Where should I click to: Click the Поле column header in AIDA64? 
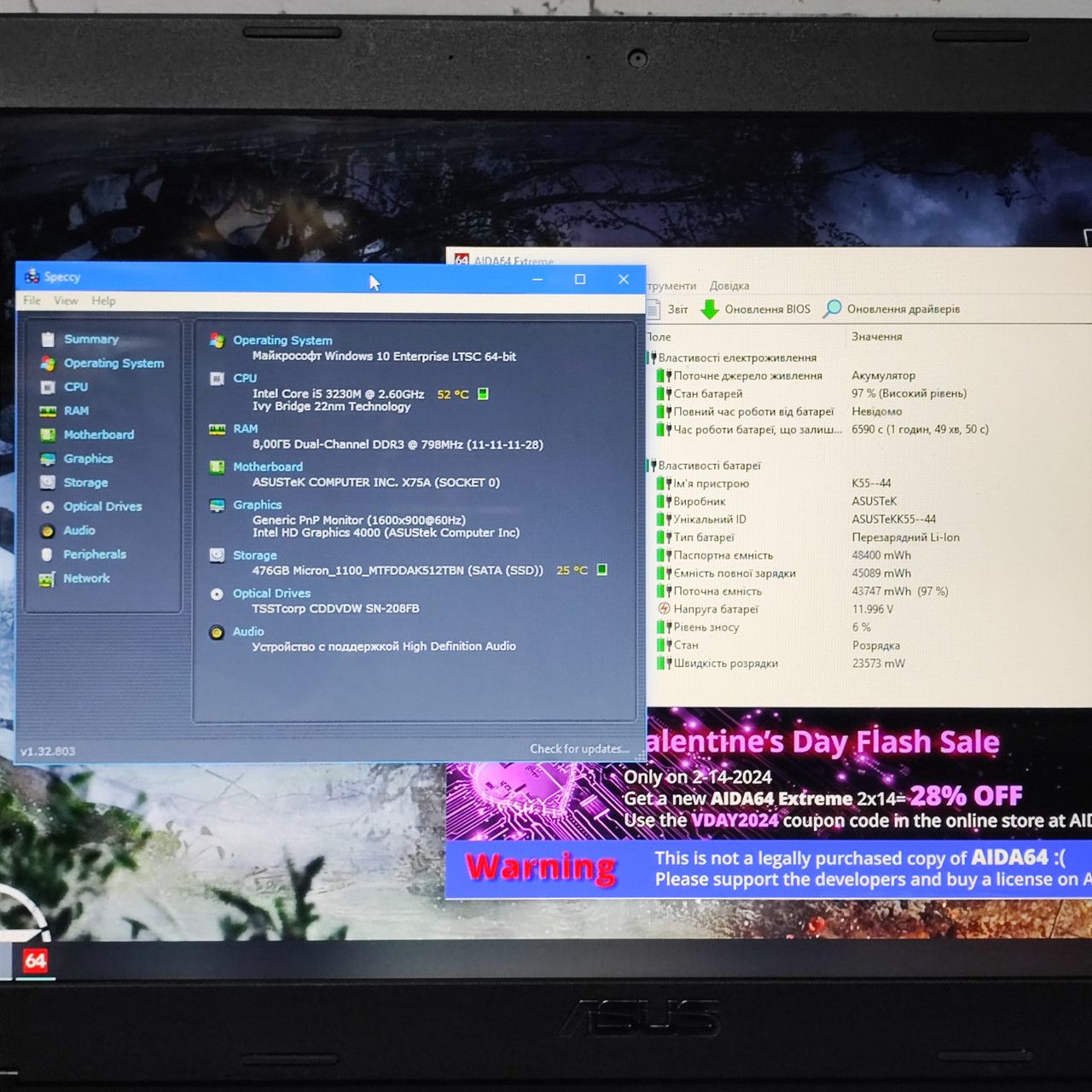659,337
